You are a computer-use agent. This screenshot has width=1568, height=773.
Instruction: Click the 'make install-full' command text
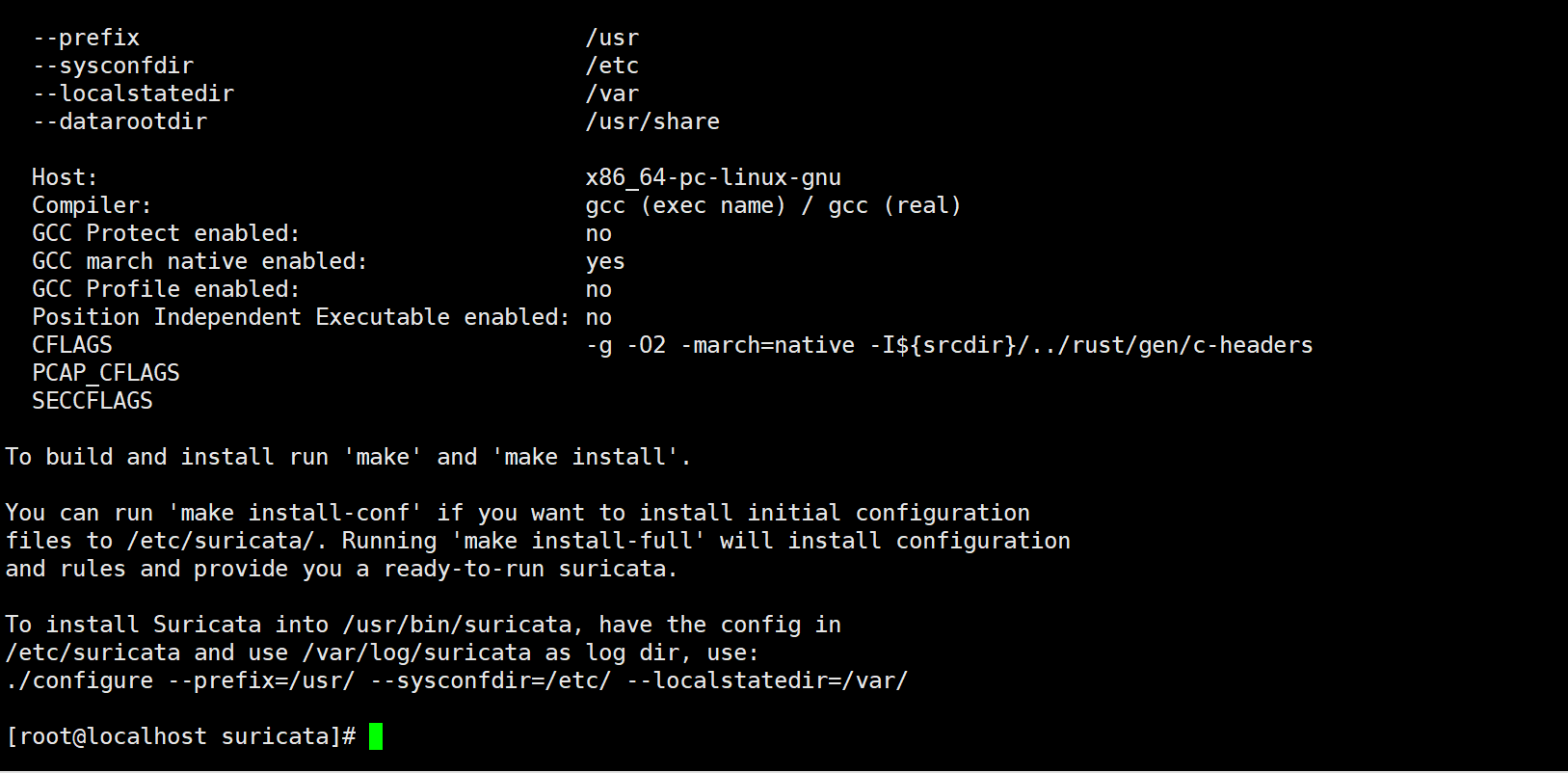point(578,541)
